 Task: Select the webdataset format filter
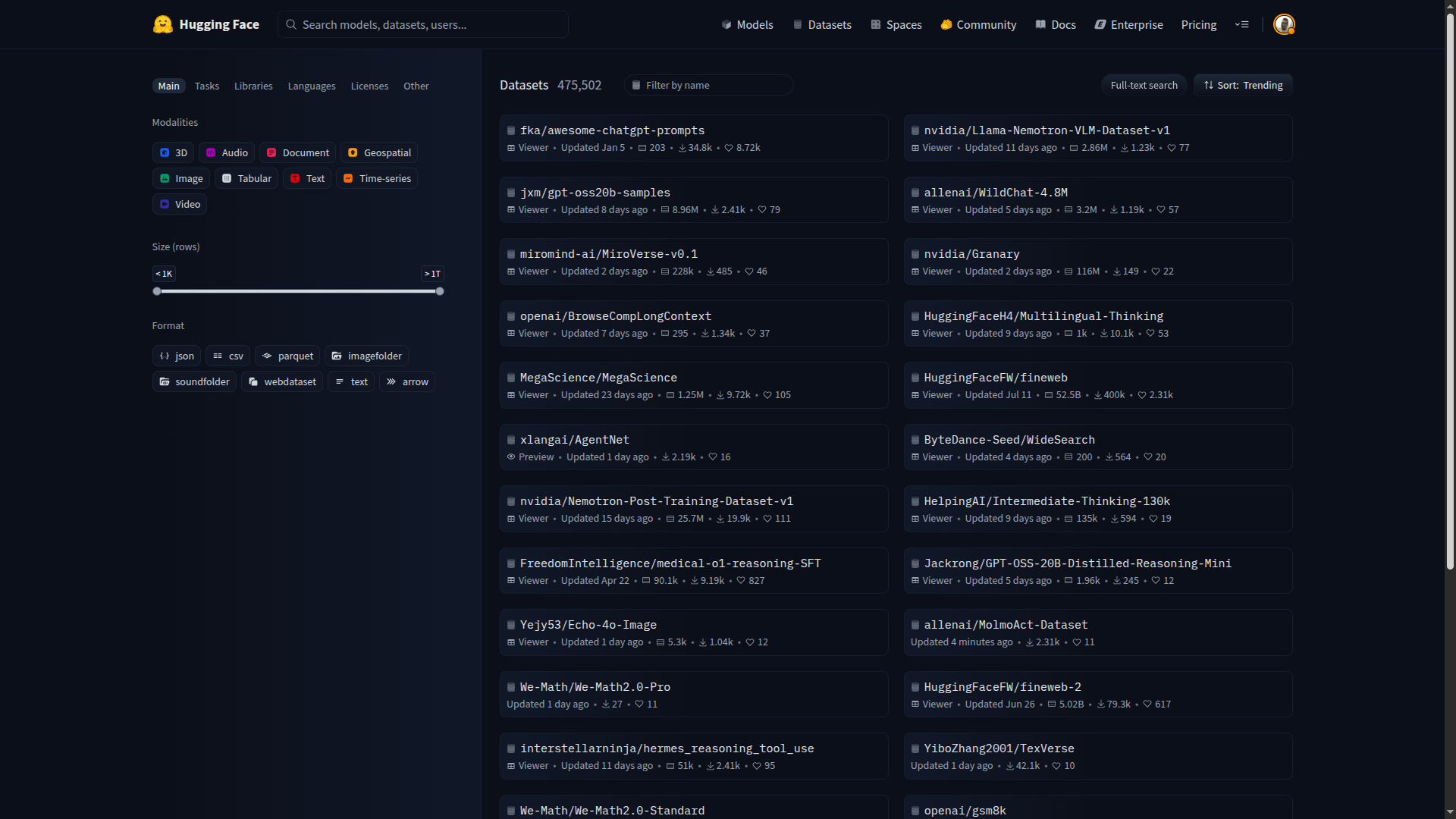(282, 381)
